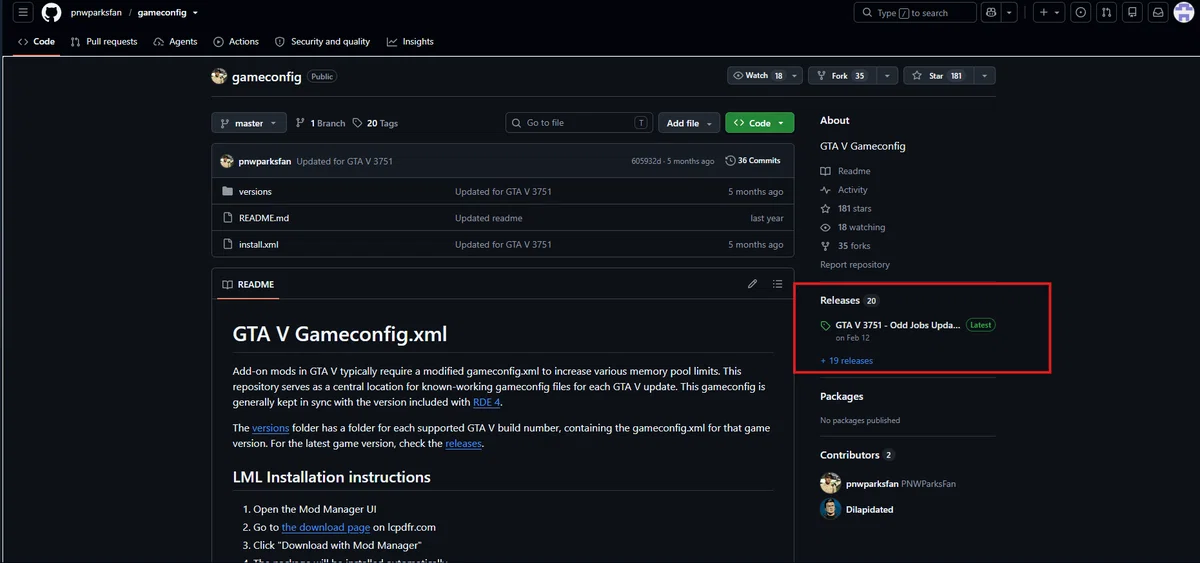The width and height of the screenshot is (1200, 563).
Task: Open the Releases 20 heading link
Action: point(849,300)
